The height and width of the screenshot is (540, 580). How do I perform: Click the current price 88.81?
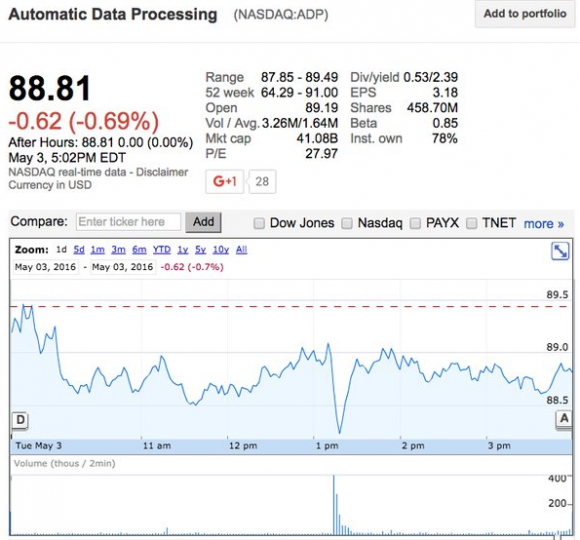[x=50, y=88]
